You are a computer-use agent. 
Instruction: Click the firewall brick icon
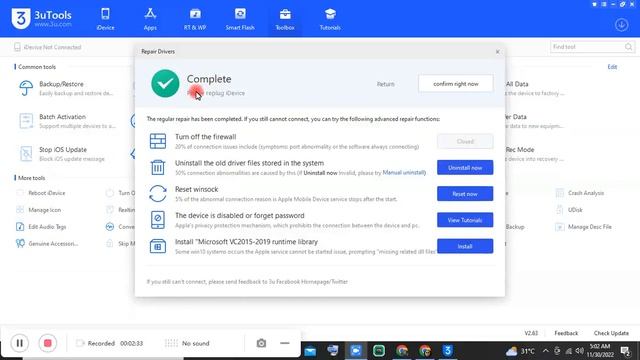tap(158, 141)
